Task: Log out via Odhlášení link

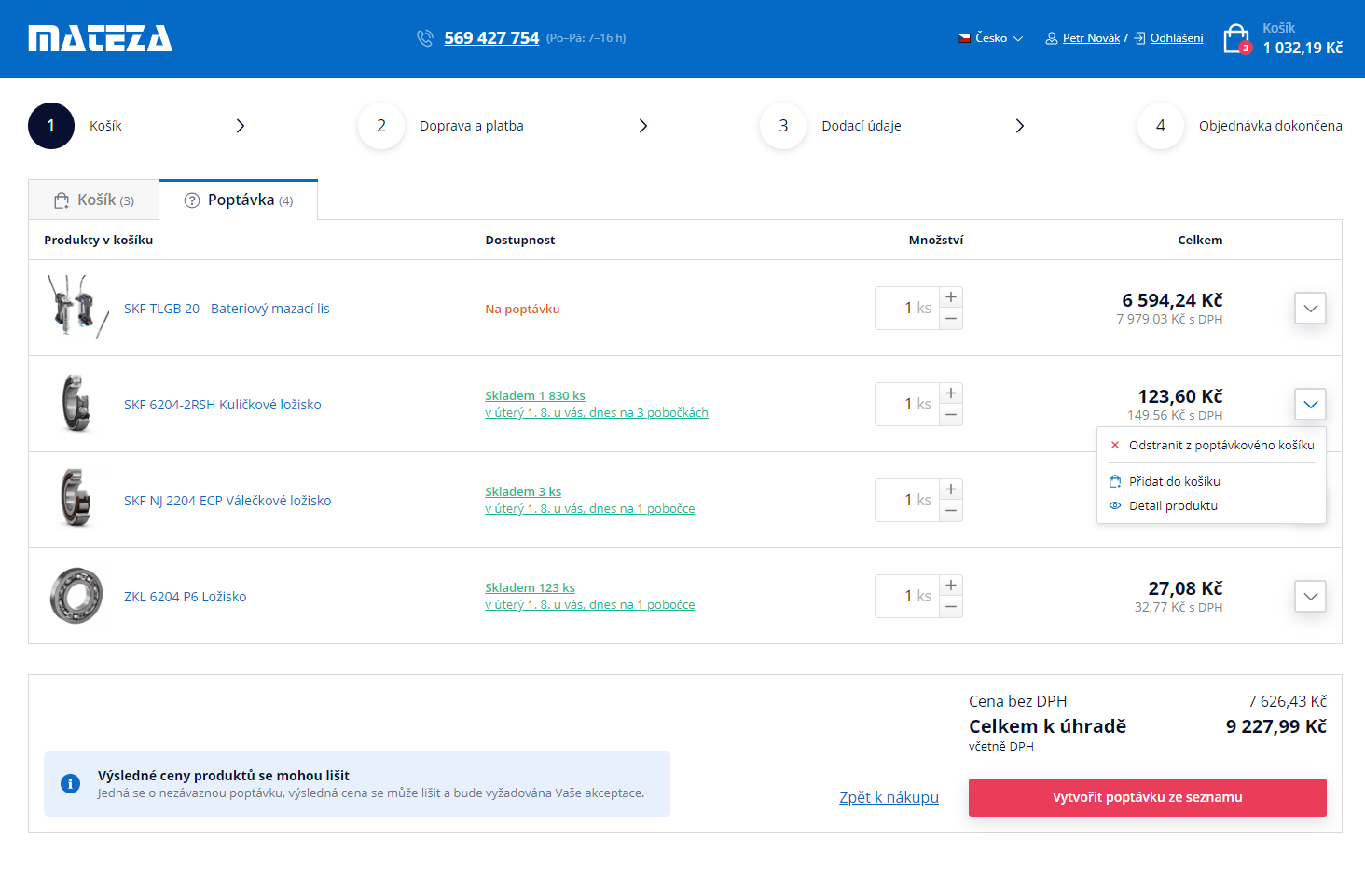Action: pos(1177,38)
